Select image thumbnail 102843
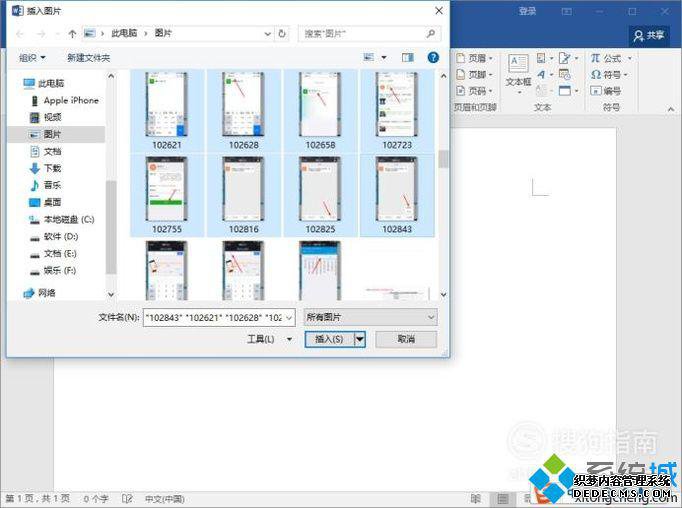 click(x=397, y=195)
